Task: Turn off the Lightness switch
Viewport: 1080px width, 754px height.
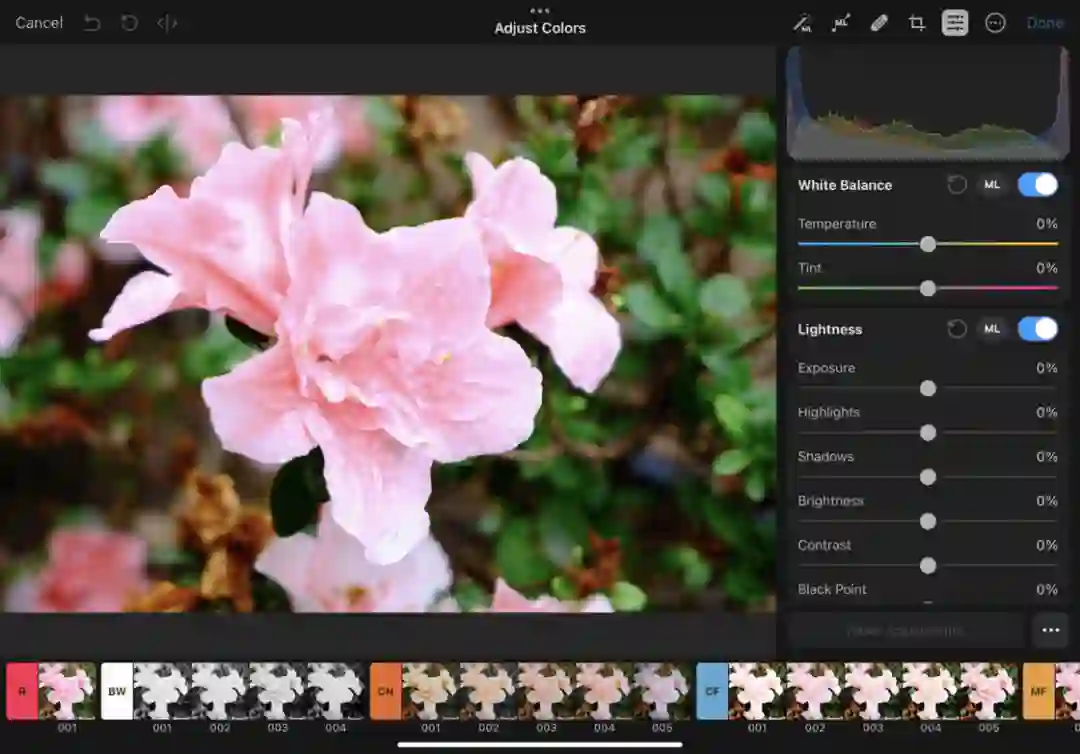Action: click(1037, 329)
